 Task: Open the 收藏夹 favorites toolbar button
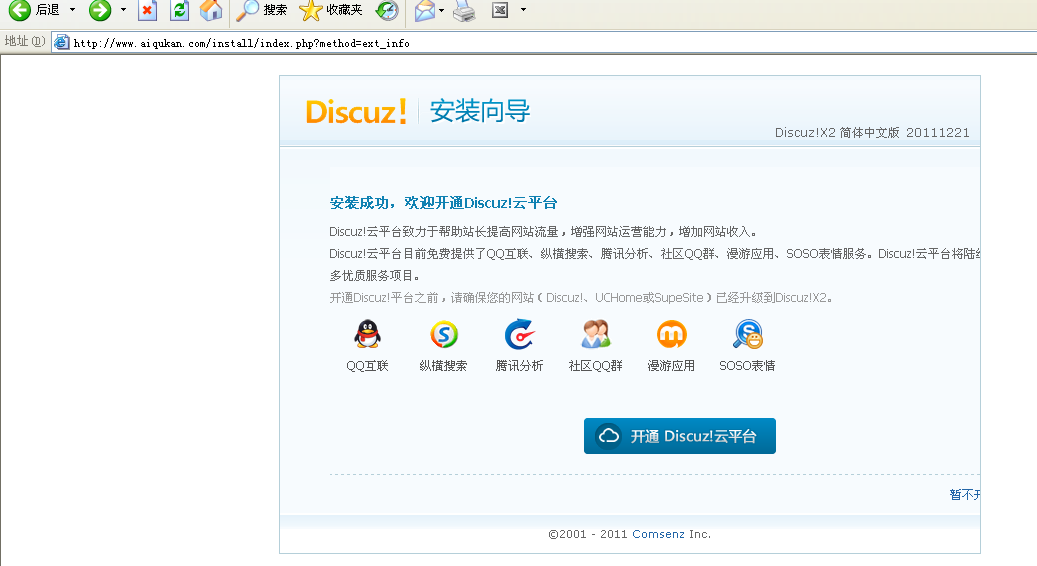pos(331,10)
